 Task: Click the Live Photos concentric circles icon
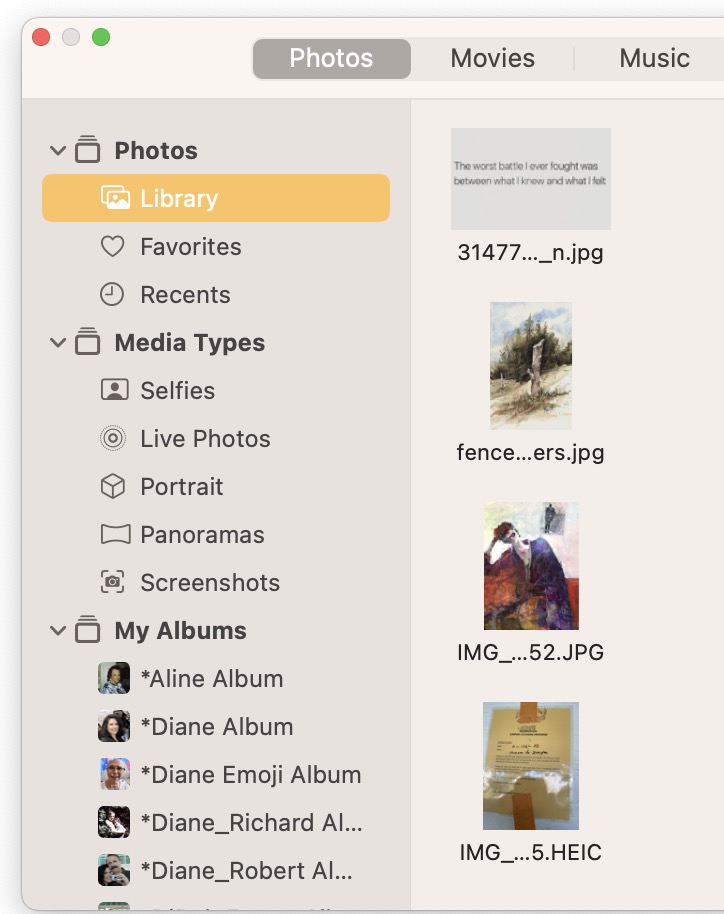pyautogui.click(x=114, y=438)
